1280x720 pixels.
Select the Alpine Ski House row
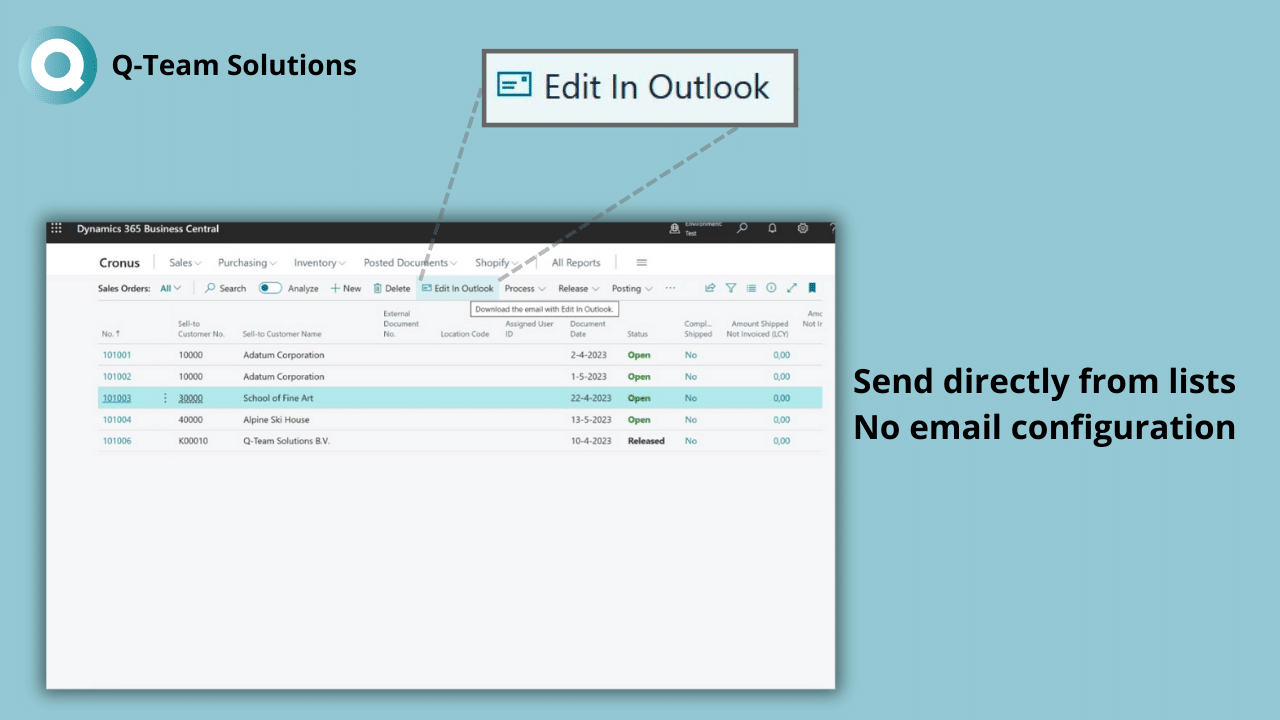pos(276,420)
